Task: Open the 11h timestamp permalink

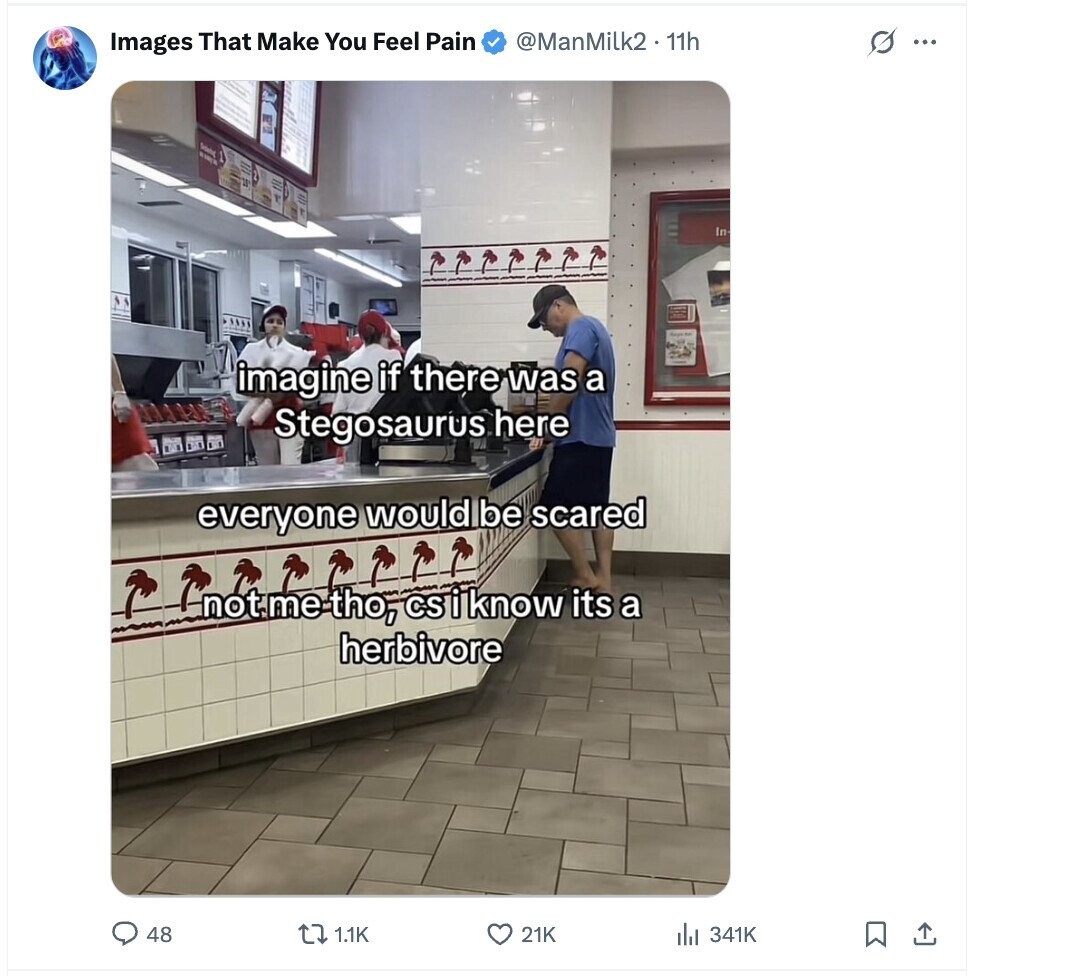Action: pos(683,41)
